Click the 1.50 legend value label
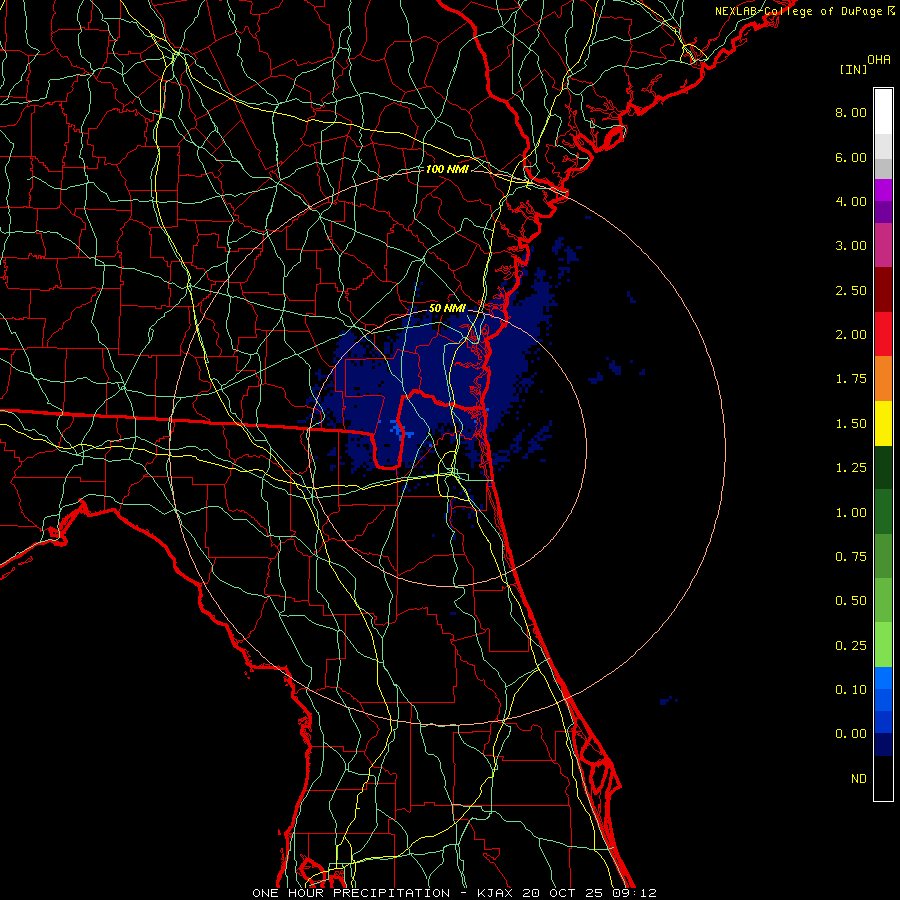The height and width of the screenshot is (900, 900). [851, 424]
